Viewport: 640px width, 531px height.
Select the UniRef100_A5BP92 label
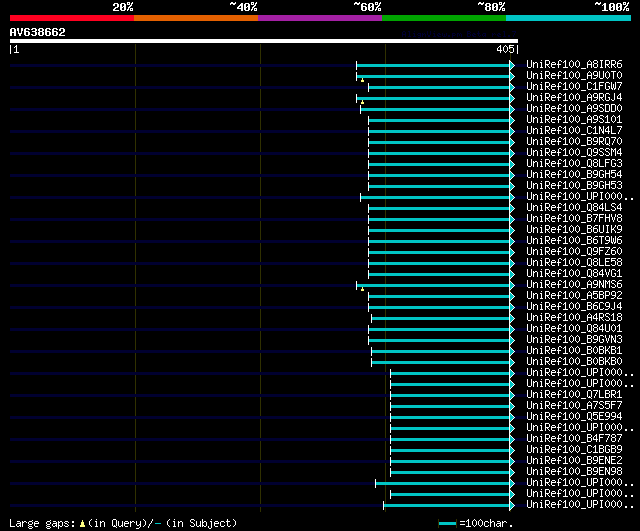[x=574, y=295]
